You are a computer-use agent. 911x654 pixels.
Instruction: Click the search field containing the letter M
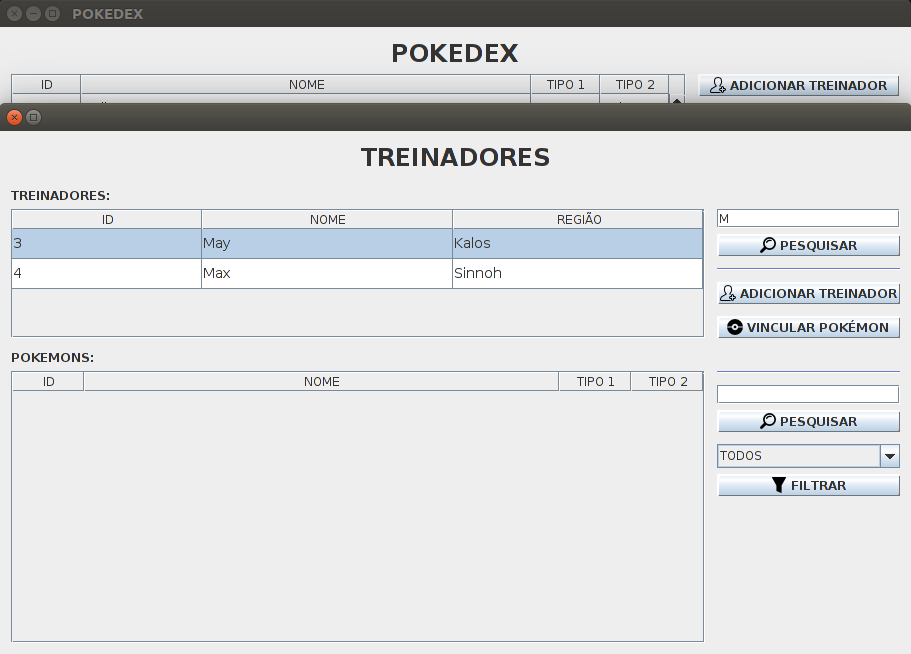[x=807, y=217]
